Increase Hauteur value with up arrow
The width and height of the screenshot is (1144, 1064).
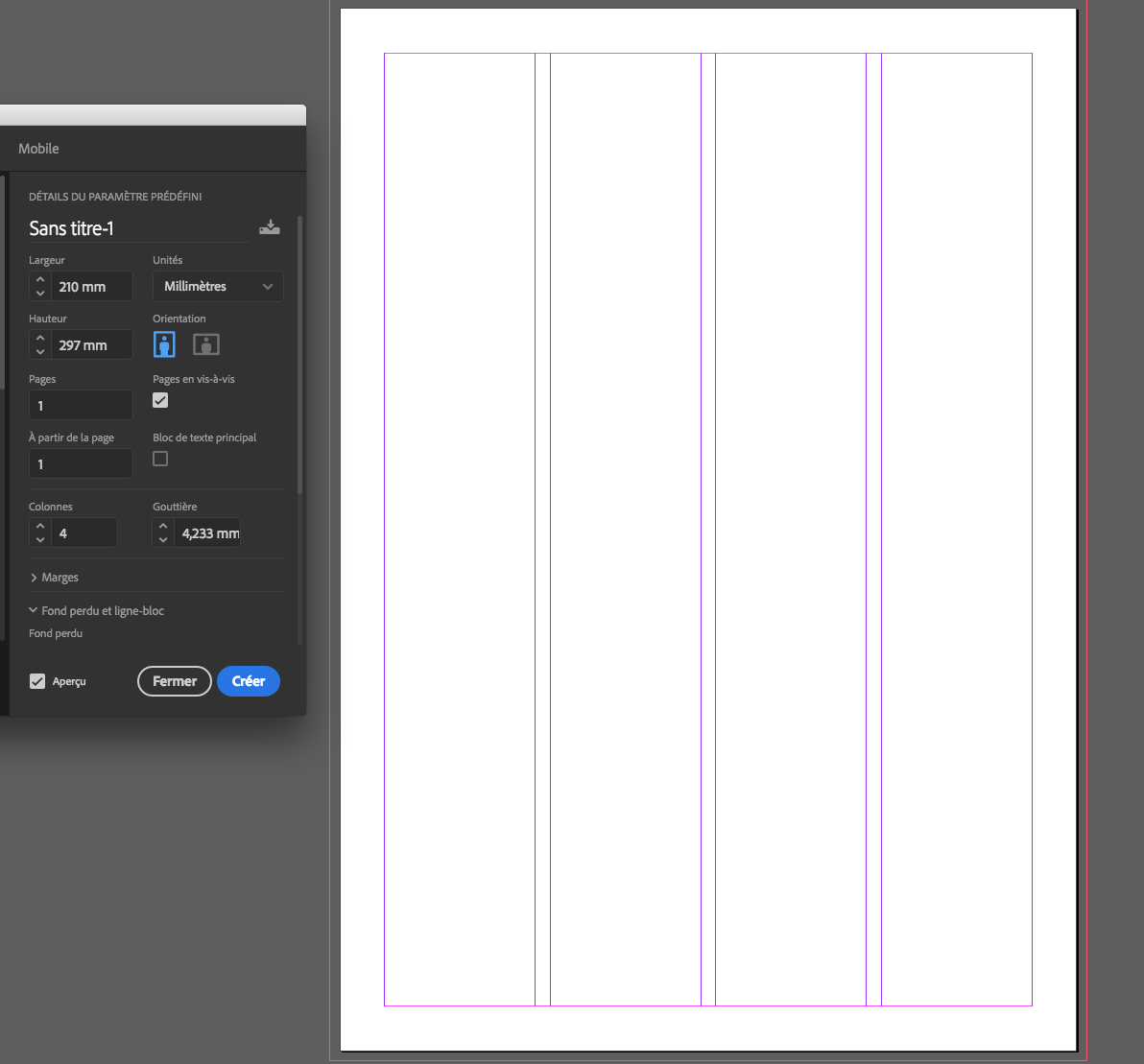(x=40, y=338)
